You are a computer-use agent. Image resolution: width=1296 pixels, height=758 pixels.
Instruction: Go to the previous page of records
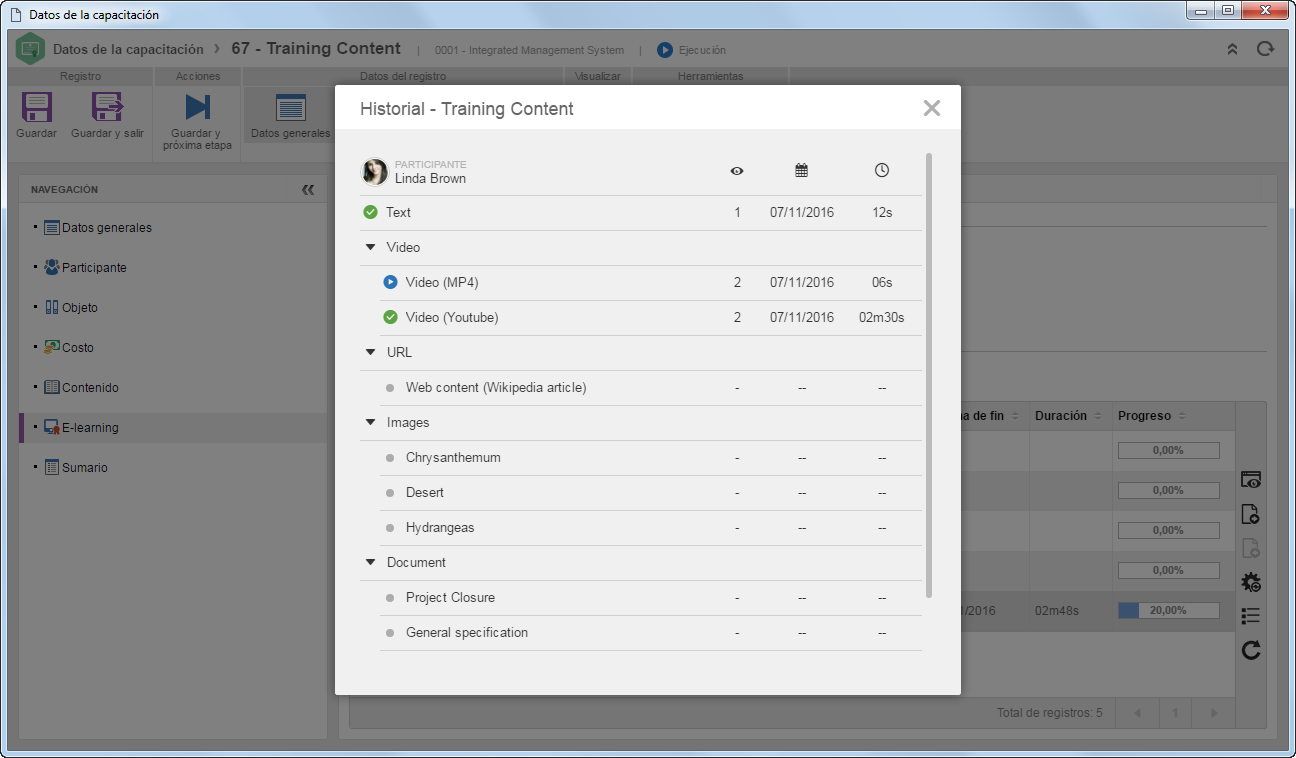1137,713
